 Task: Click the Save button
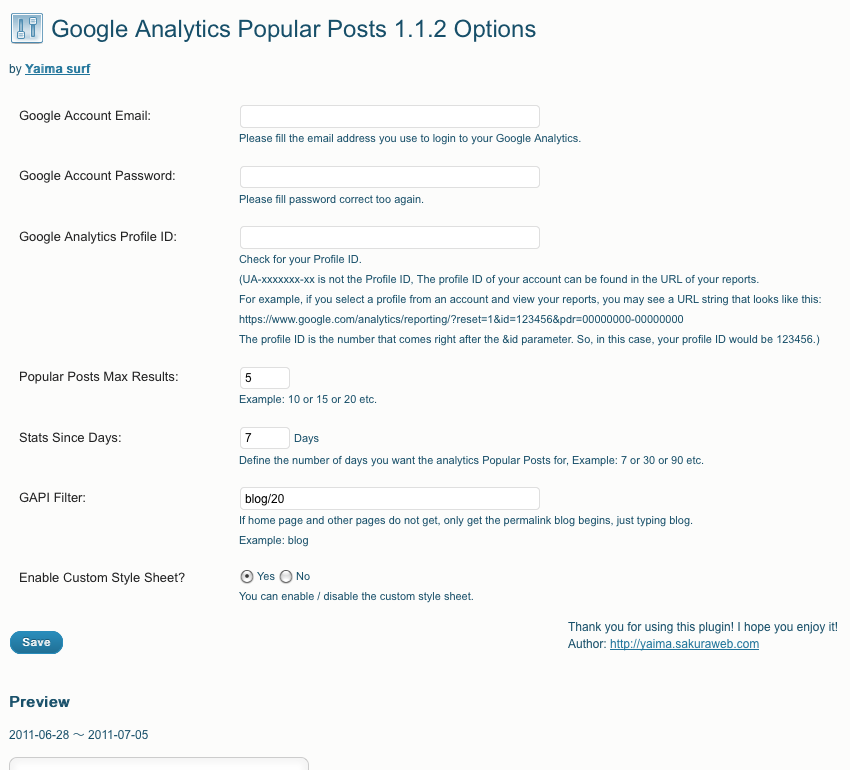pos(36,643)
